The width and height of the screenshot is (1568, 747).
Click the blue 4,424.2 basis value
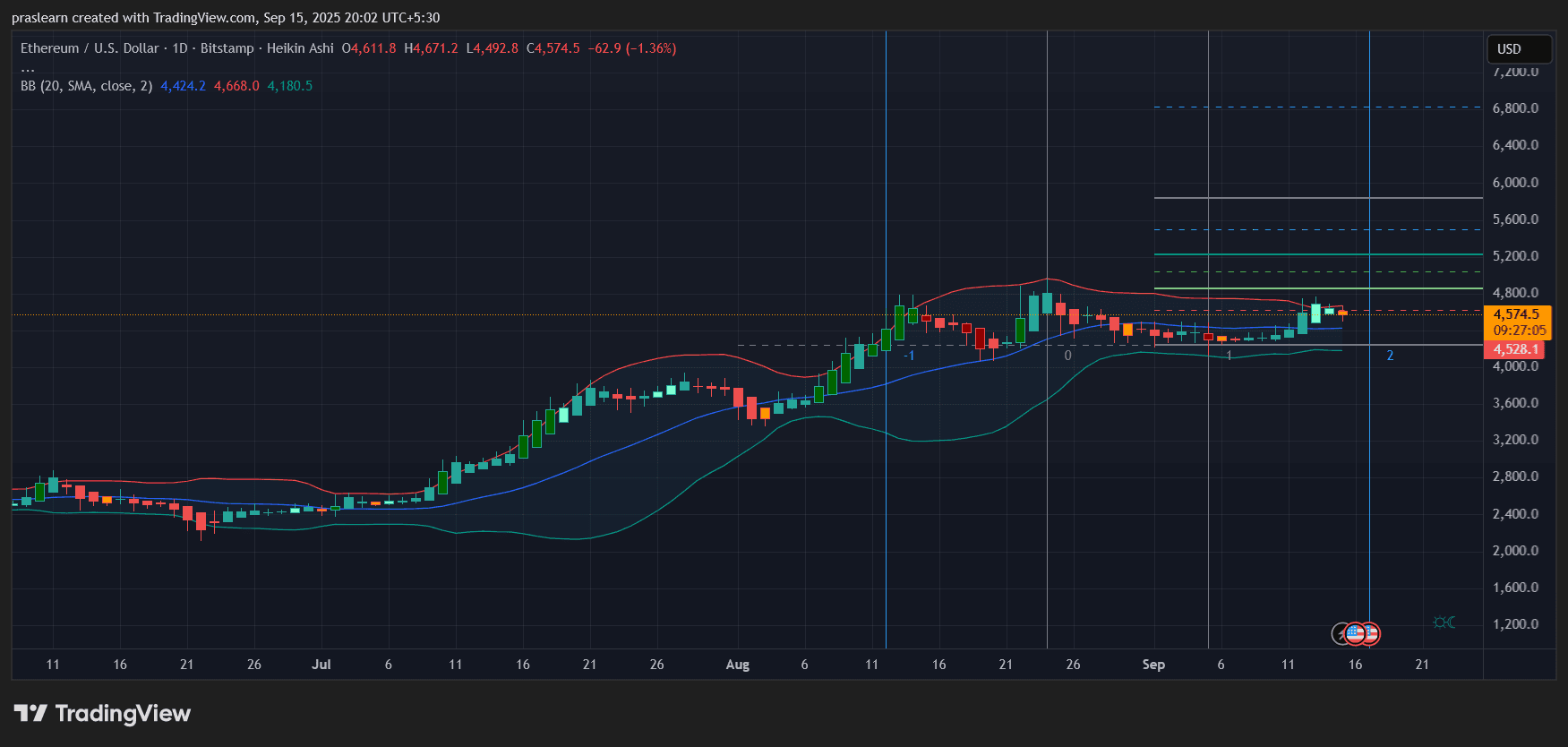click(x=183, y=86)
